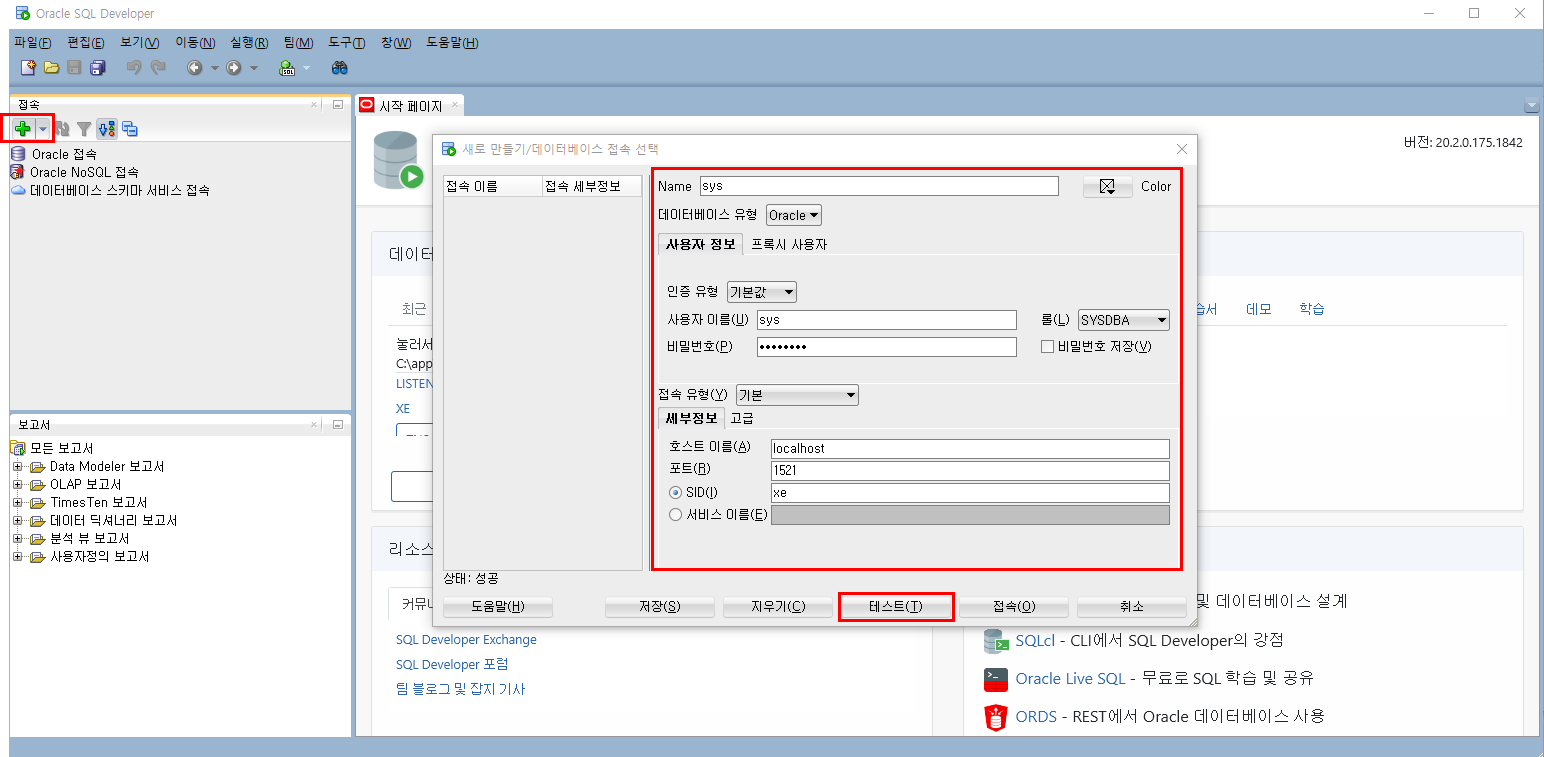Click the Oracle Live SQL icon
This screenshot has width=1544, height=757.
tap(995, 679)
